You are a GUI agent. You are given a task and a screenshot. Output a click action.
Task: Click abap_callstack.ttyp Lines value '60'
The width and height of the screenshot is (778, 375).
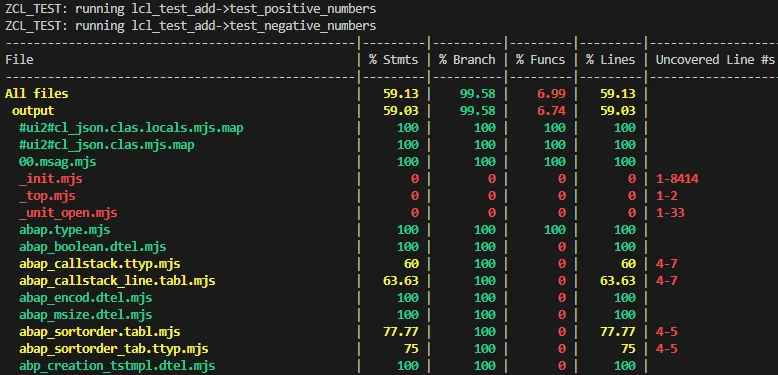(628, 264)
